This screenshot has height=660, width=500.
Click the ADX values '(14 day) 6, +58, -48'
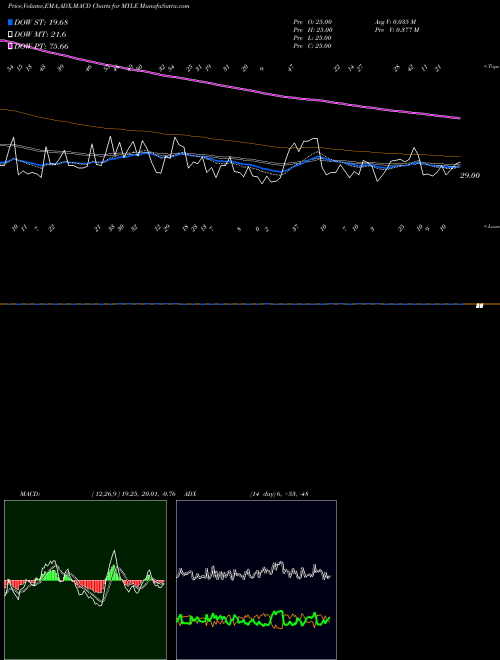(279, 494)
